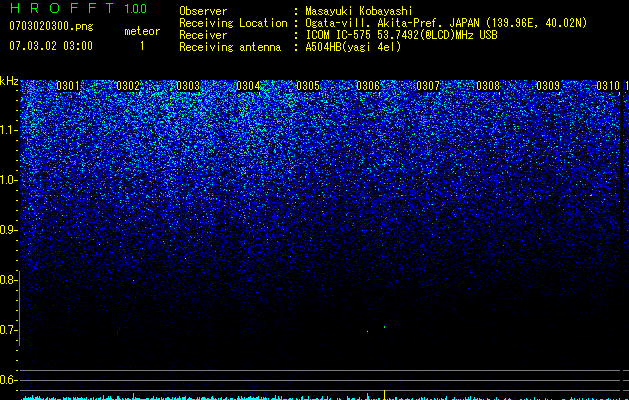Click the 0308 time marker
Screen dimensions: 629x400
point(488,86)
